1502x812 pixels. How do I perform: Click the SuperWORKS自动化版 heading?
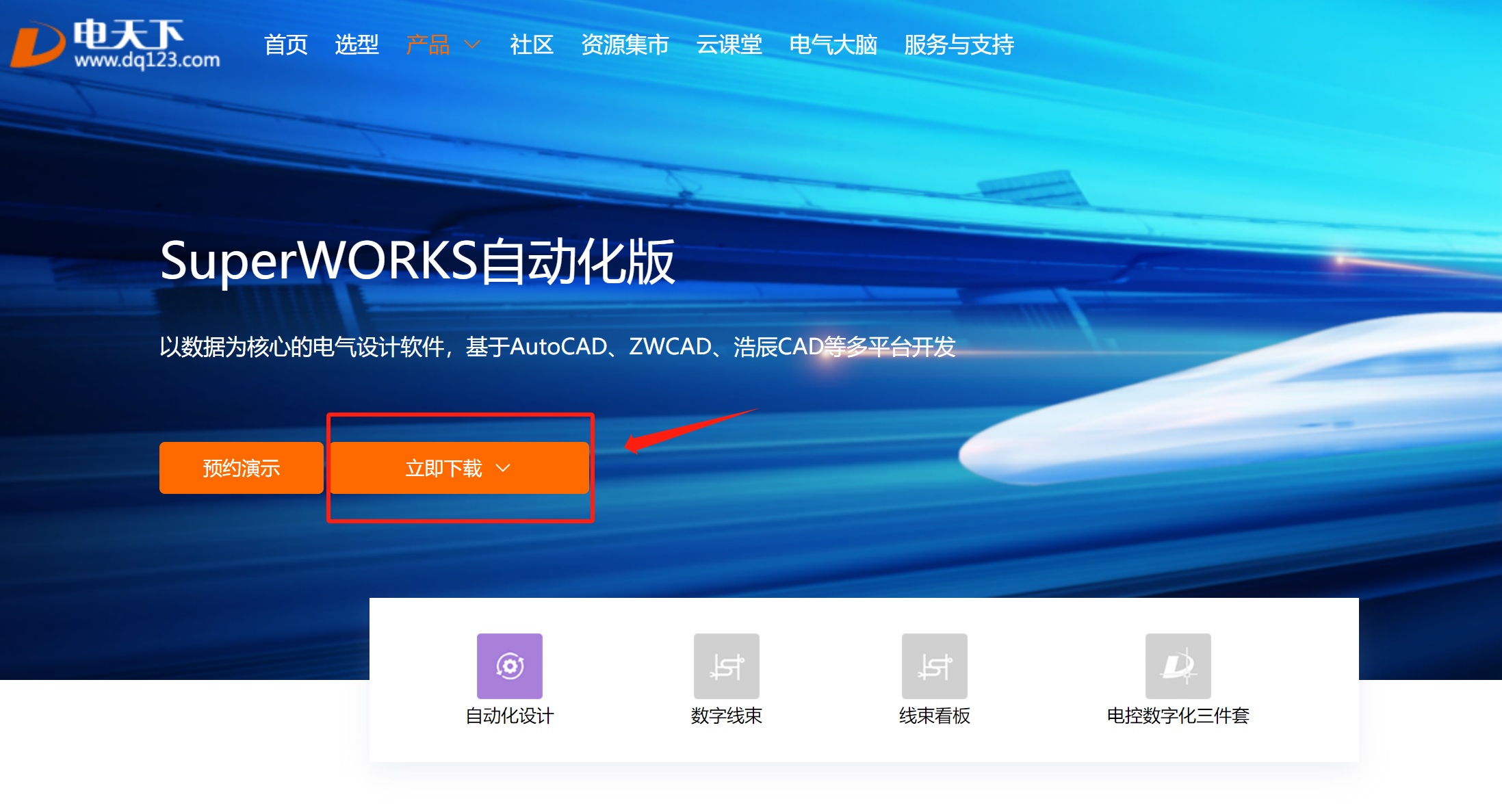pos(417,261)
